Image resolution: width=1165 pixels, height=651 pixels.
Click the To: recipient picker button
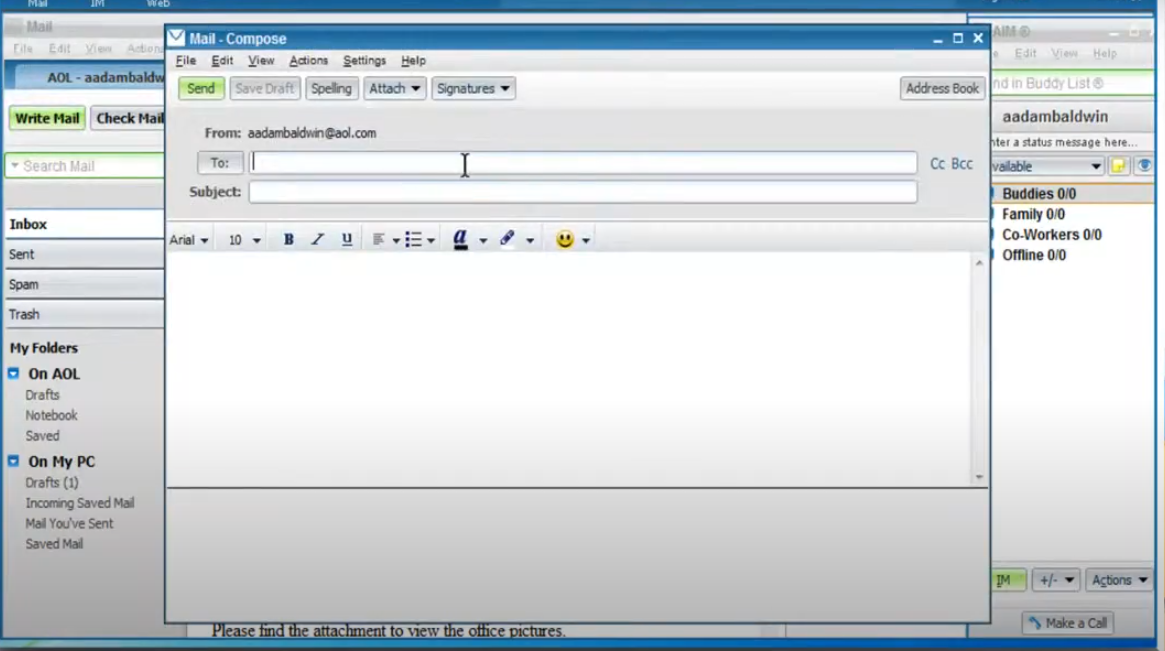click(220, 163)
